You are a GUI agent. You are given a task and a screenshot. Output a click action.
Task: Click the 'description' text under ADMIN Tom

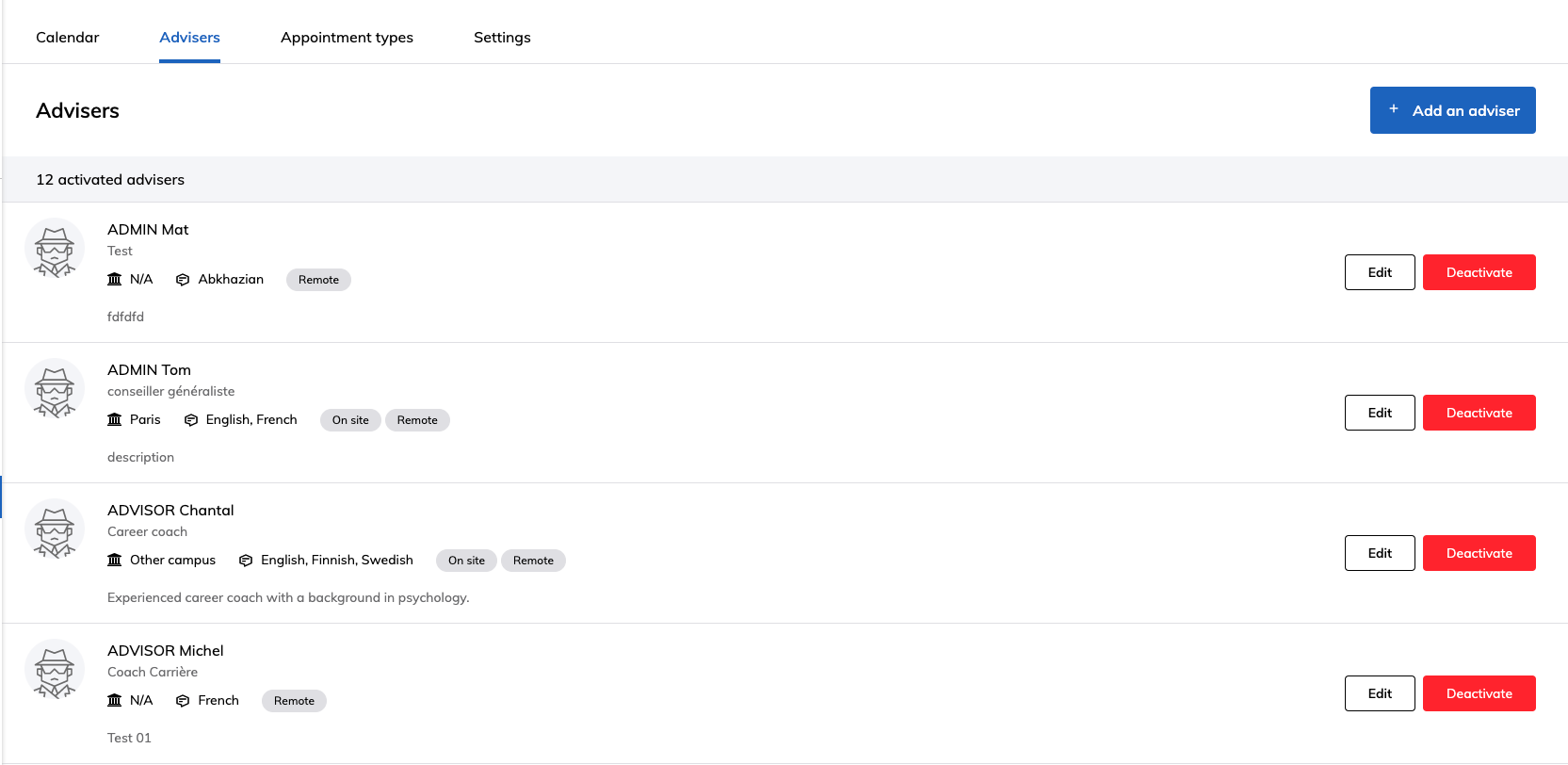140,457
